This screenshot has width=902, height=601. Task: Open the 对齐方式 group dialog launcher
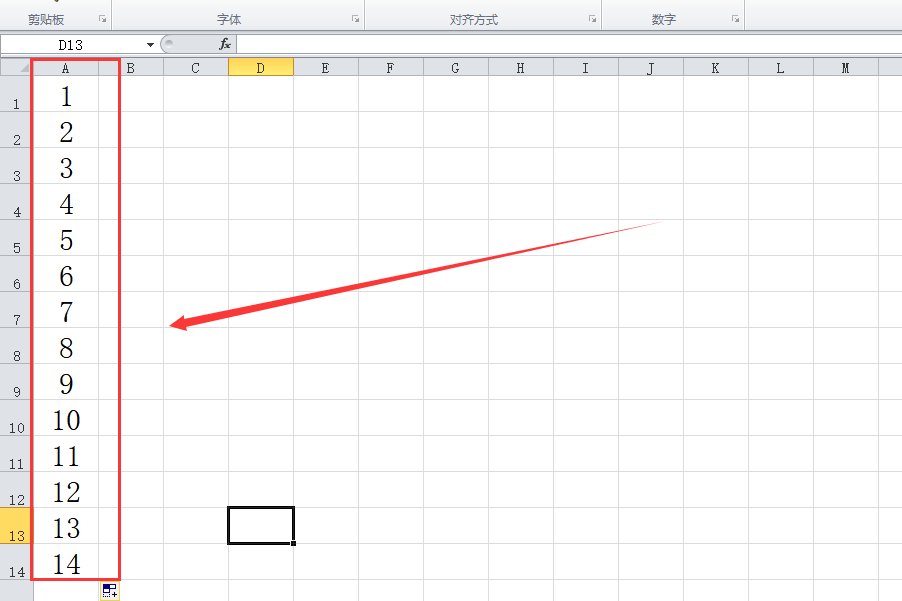(592, 19)
